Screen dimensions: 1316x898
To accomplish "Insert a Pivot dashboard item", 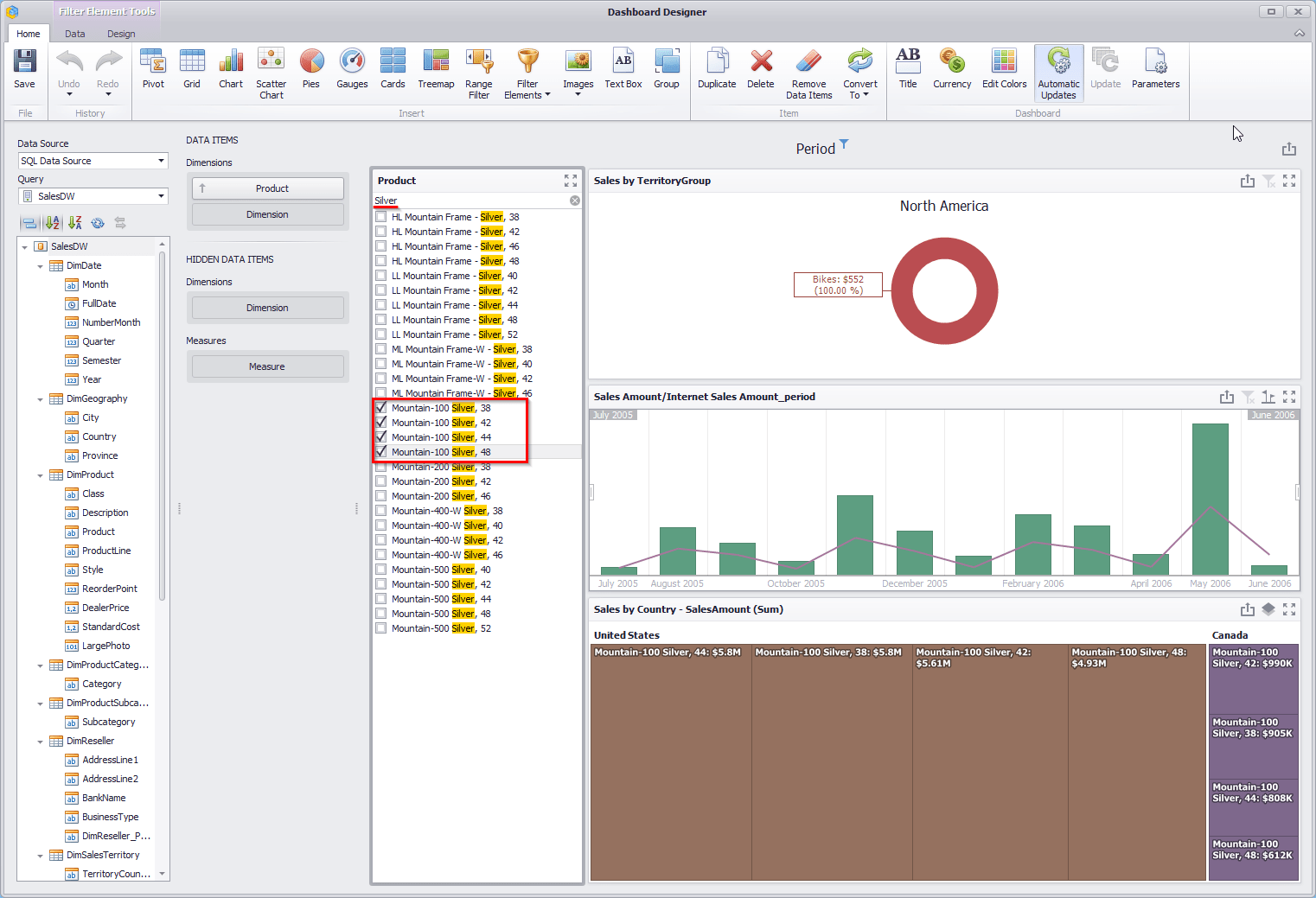I will pos(153,69).
